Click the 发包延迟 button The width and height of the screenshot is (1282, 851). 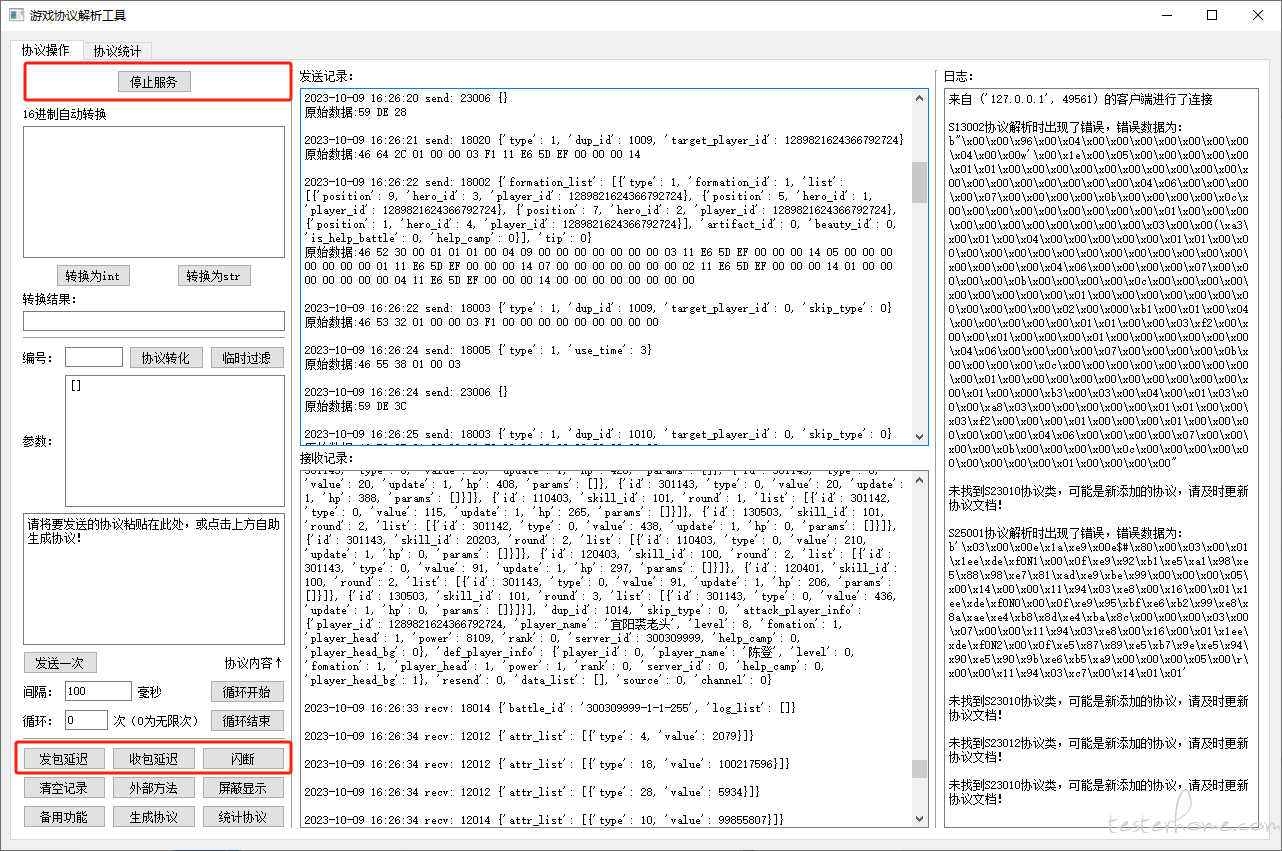point(63,759)
